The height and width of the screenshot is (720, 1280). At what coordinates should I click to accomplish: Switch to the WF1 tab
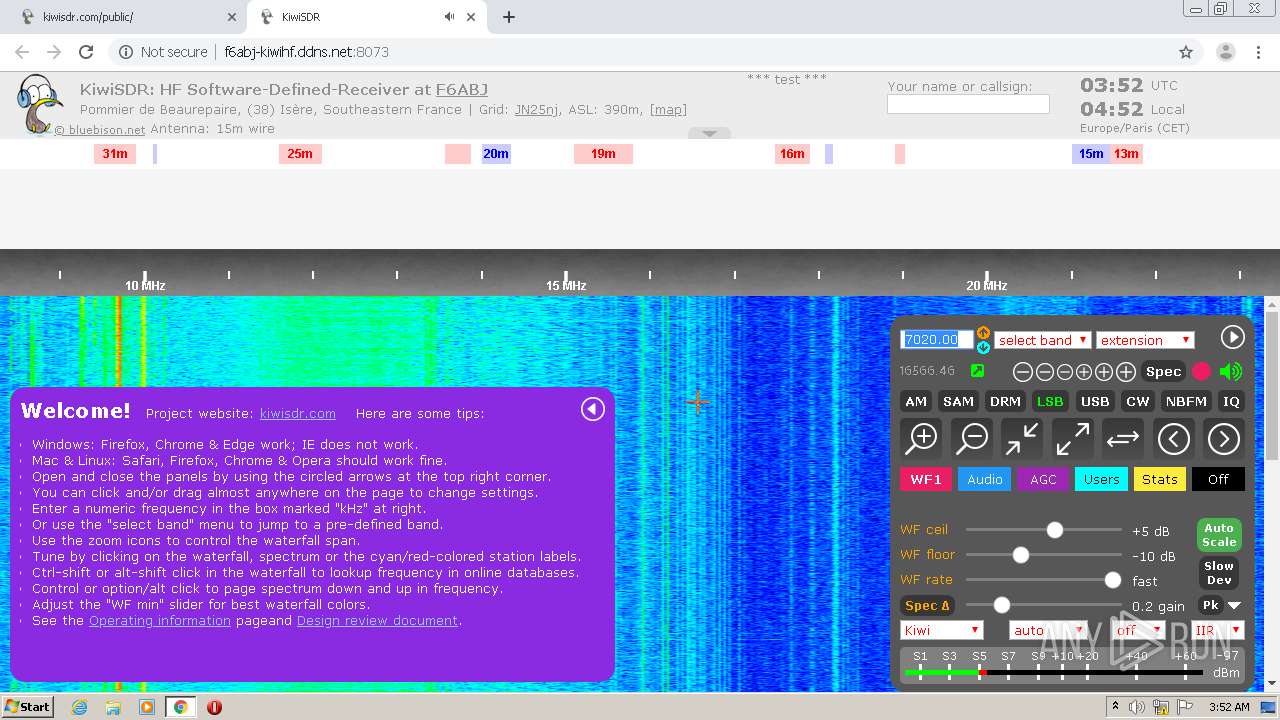click(925, 479)
